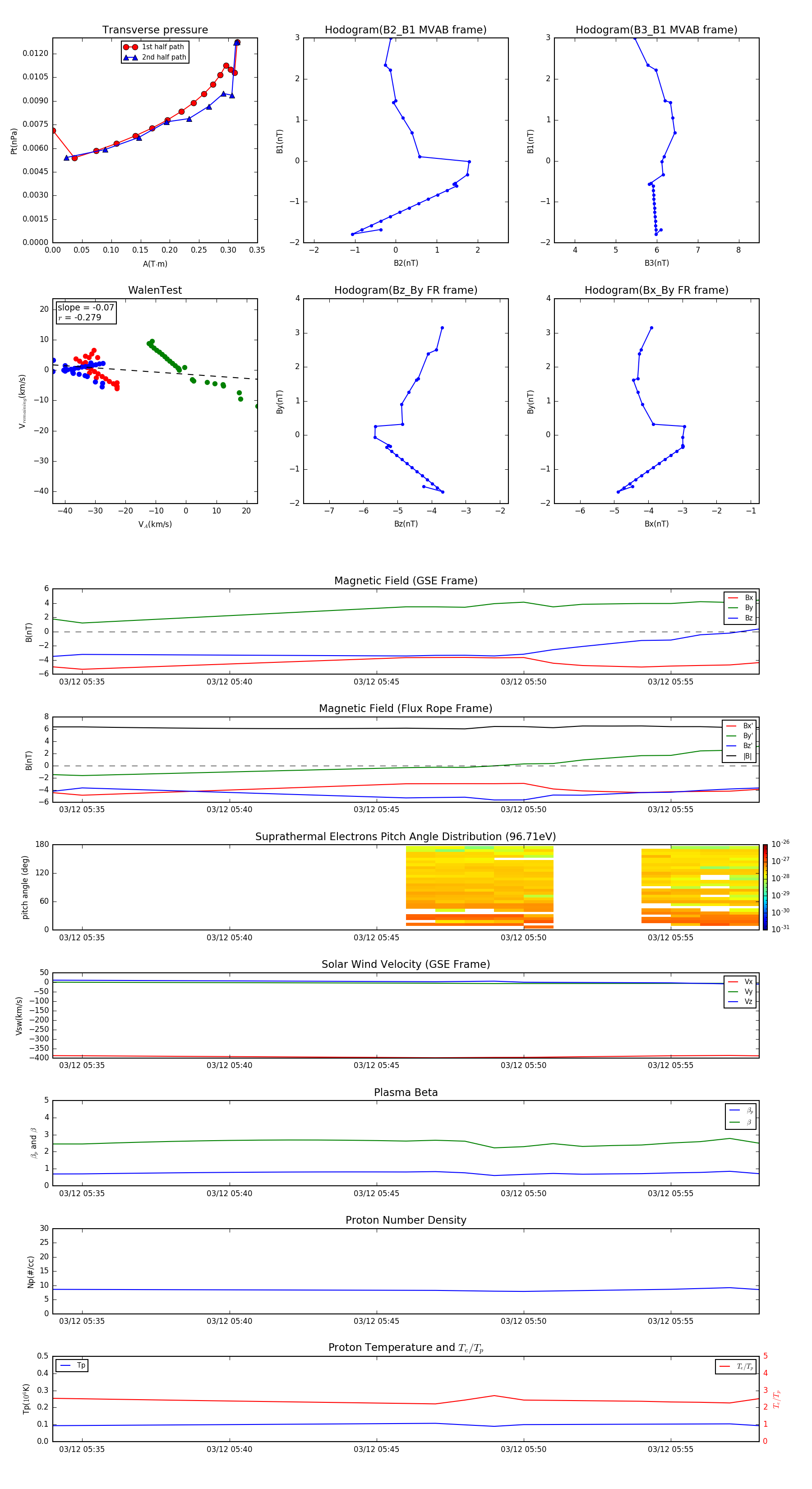The height and width of the screenshot is (1489, 812).
Task: Click the right-axis Te/Tp red label
Action: (x=777, y=1399)
